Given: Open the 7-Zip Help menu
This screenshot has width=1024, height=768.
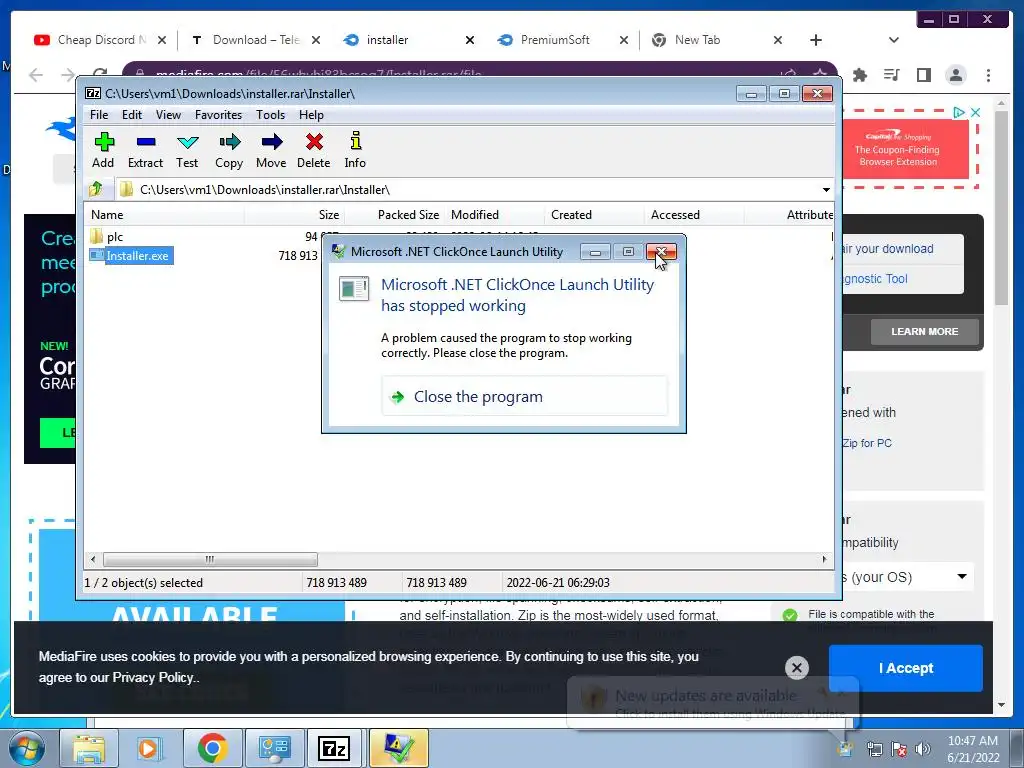Looking at the screenshot, I should (x=312, y=115).
